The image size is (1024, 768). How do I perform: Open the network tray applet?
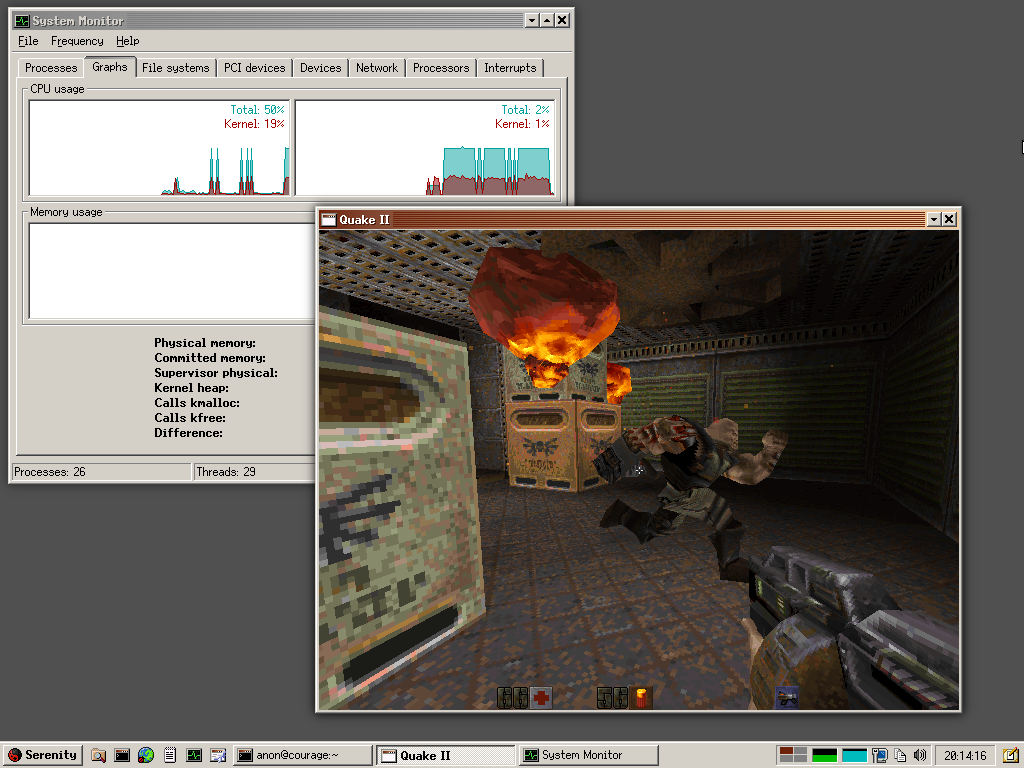[x=880, y=756]
